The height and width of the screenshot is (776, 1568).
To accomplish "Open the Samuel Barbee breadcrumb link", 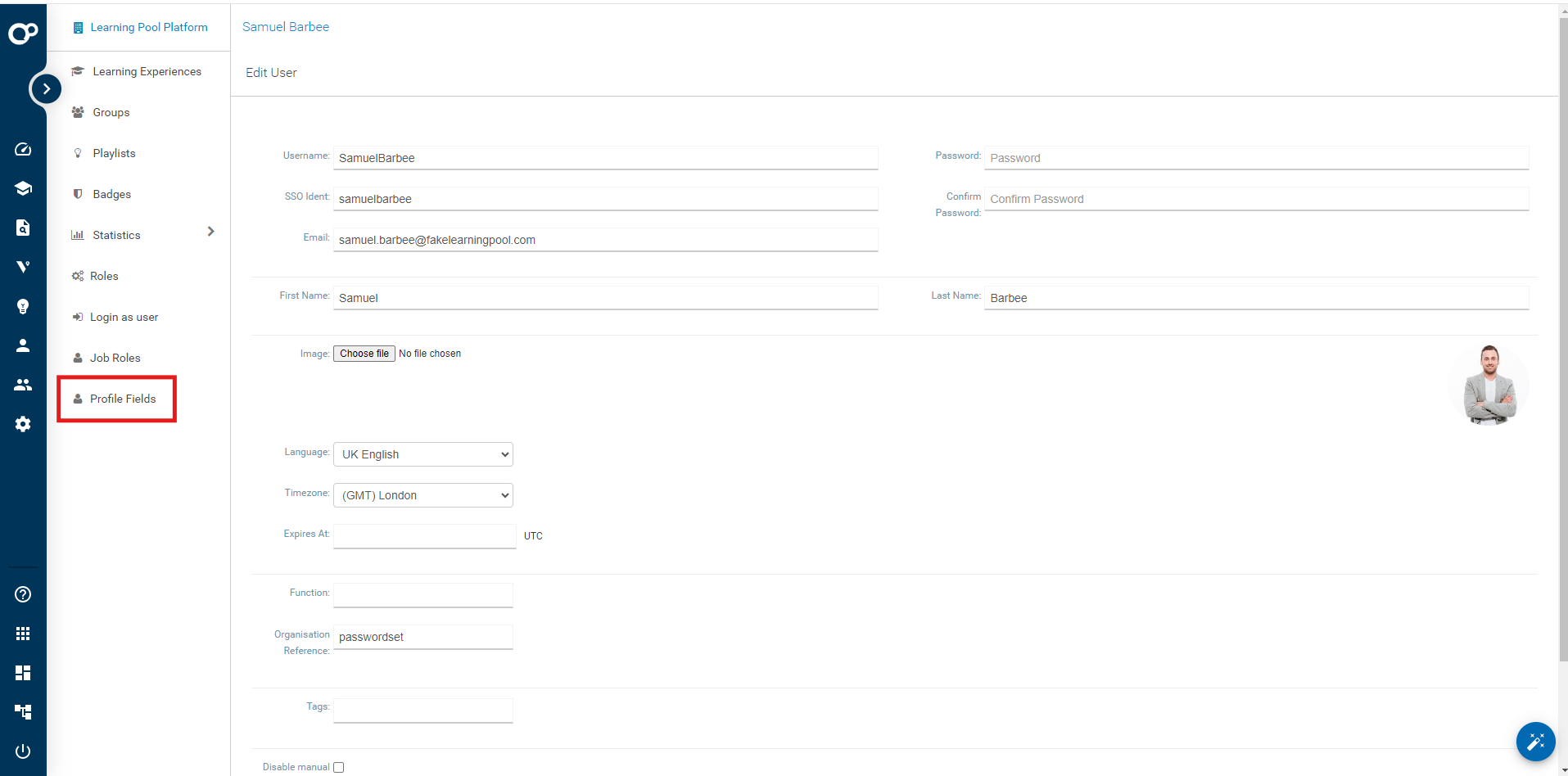I will coord(286,27).
